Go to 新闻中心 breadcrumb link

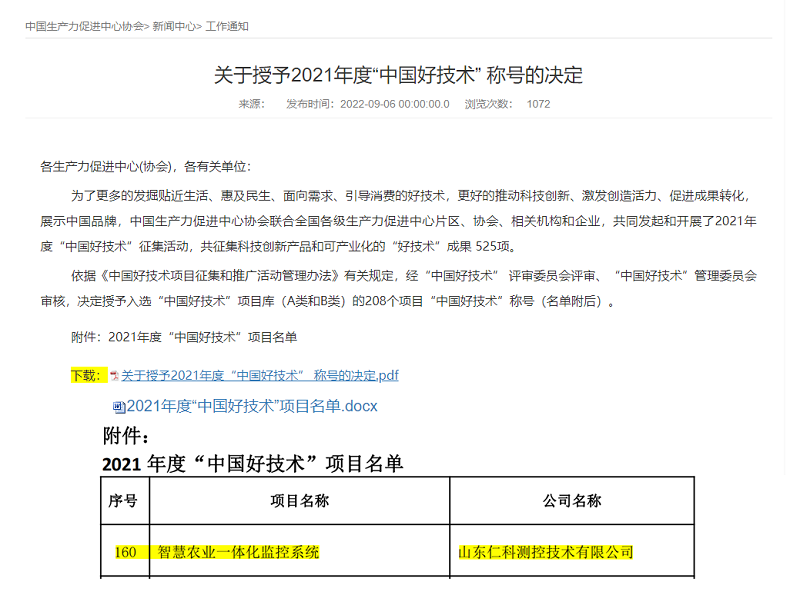coord(173,27)
